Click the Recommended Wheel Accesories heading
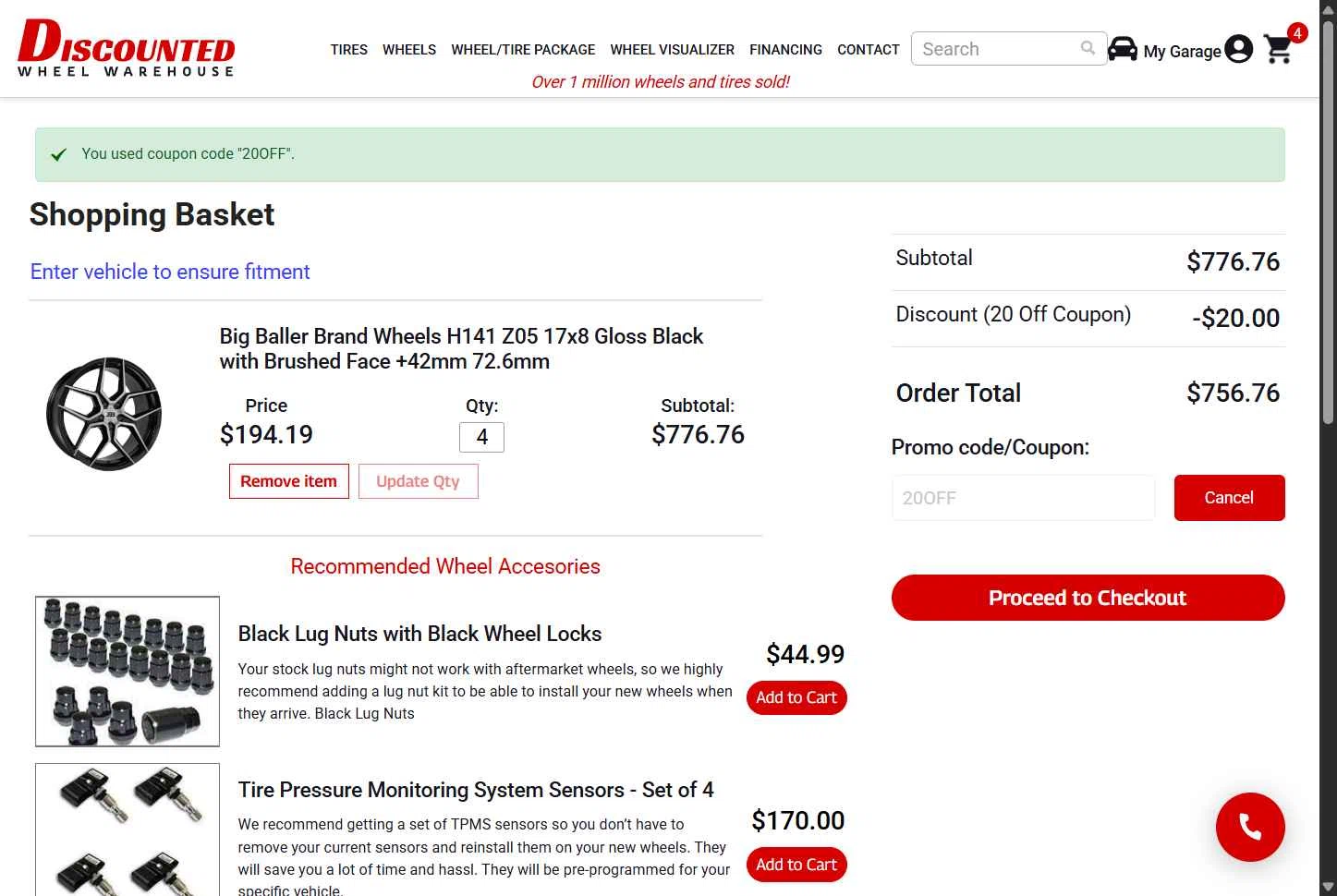1337x896 pixels. point(445,566)
